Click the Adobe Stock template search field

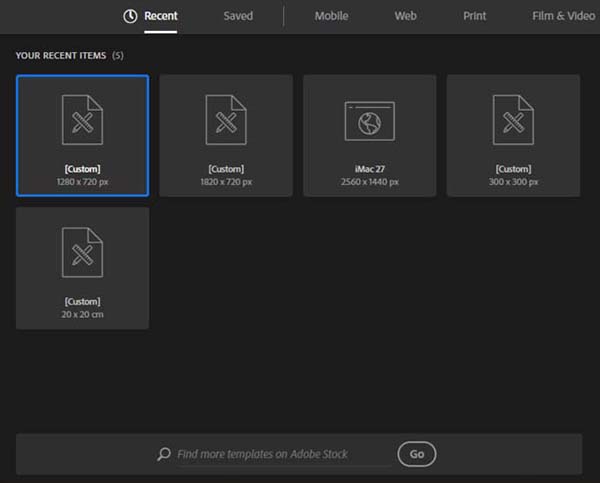(282, 454)
